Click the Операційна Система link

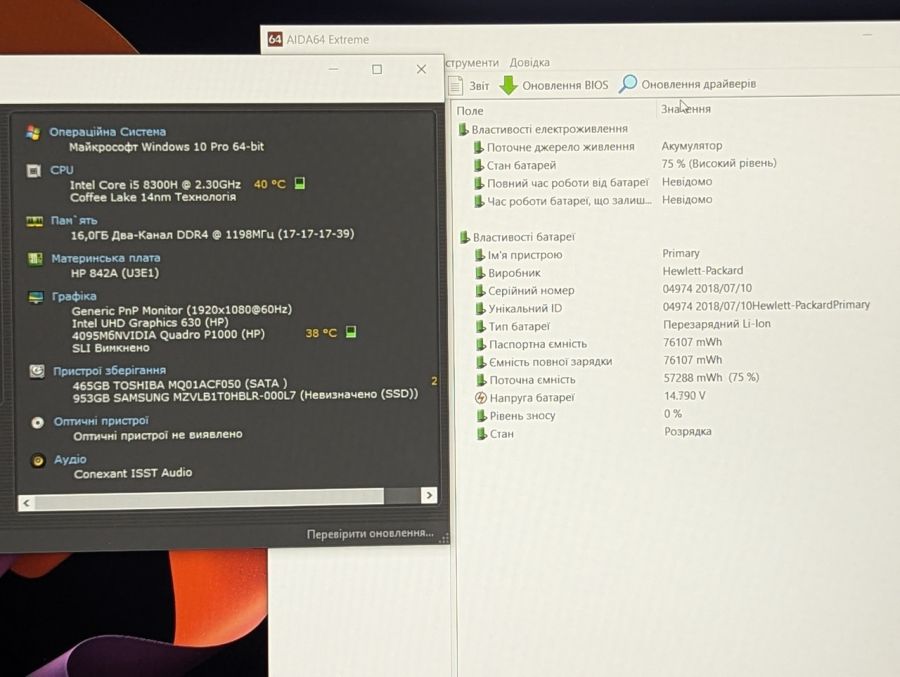point(107,131)
